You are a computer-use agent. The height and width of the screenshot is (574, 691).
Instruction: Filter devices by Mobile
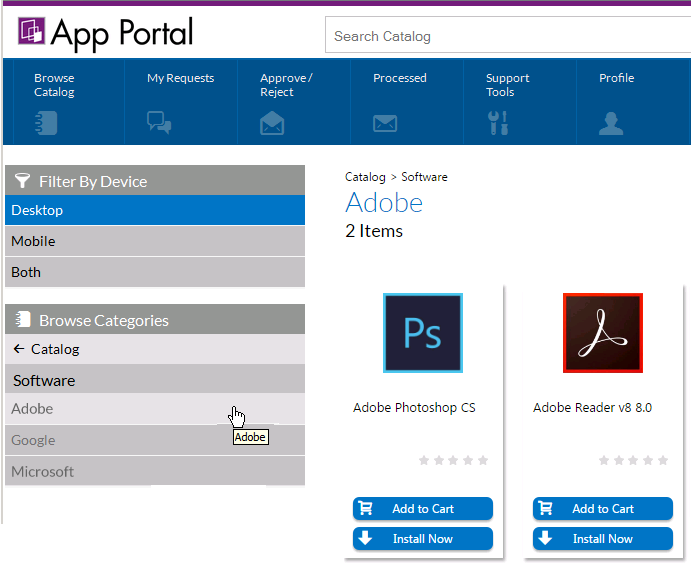155,241
